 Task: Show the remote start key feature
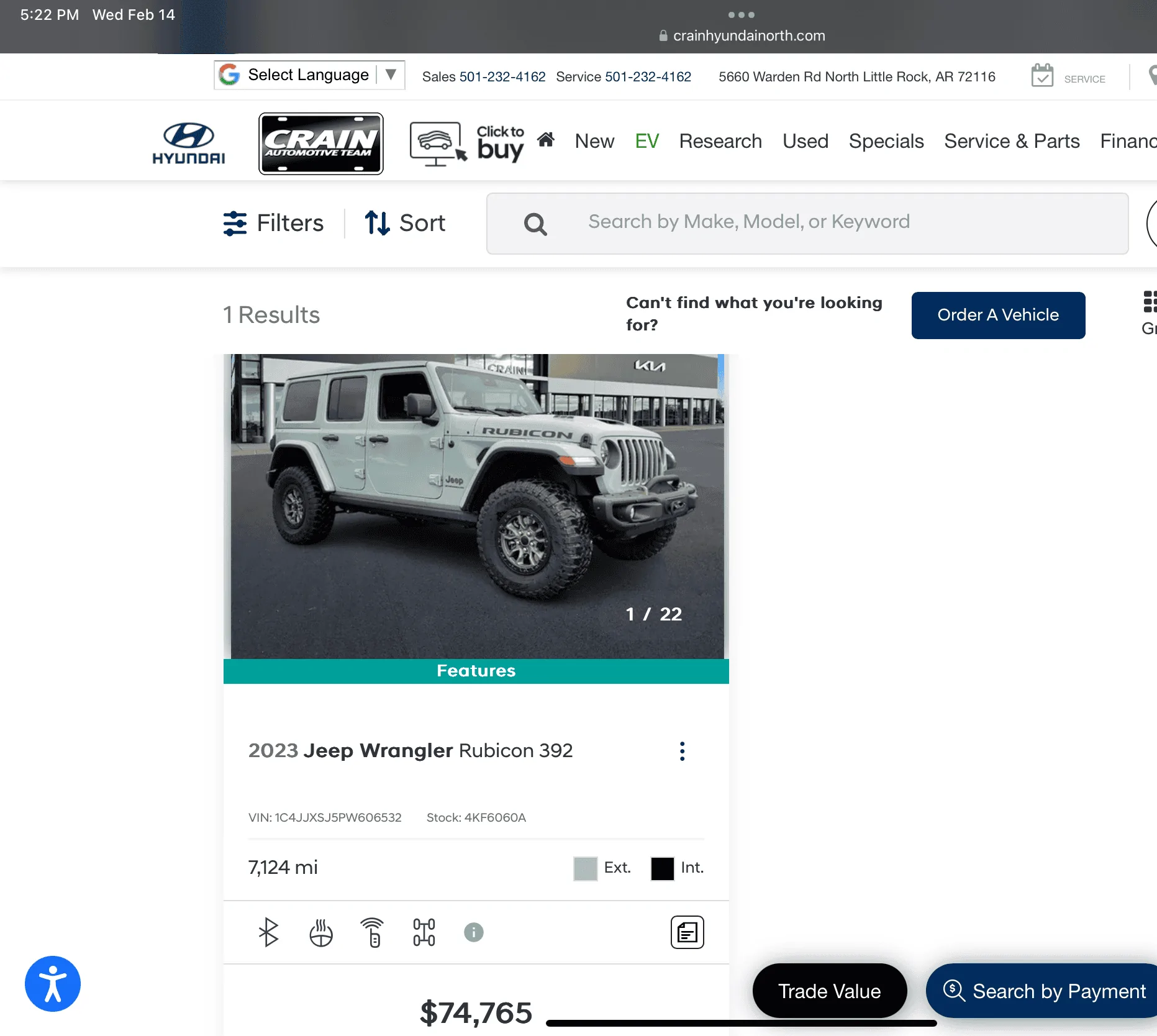point(373,932)
